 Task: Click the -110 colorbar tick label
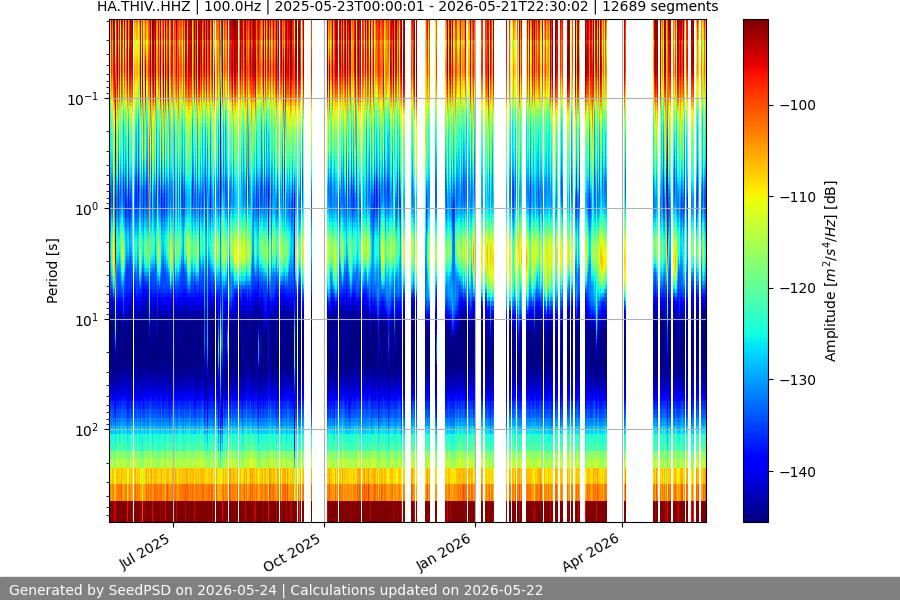tap(798, 197)
